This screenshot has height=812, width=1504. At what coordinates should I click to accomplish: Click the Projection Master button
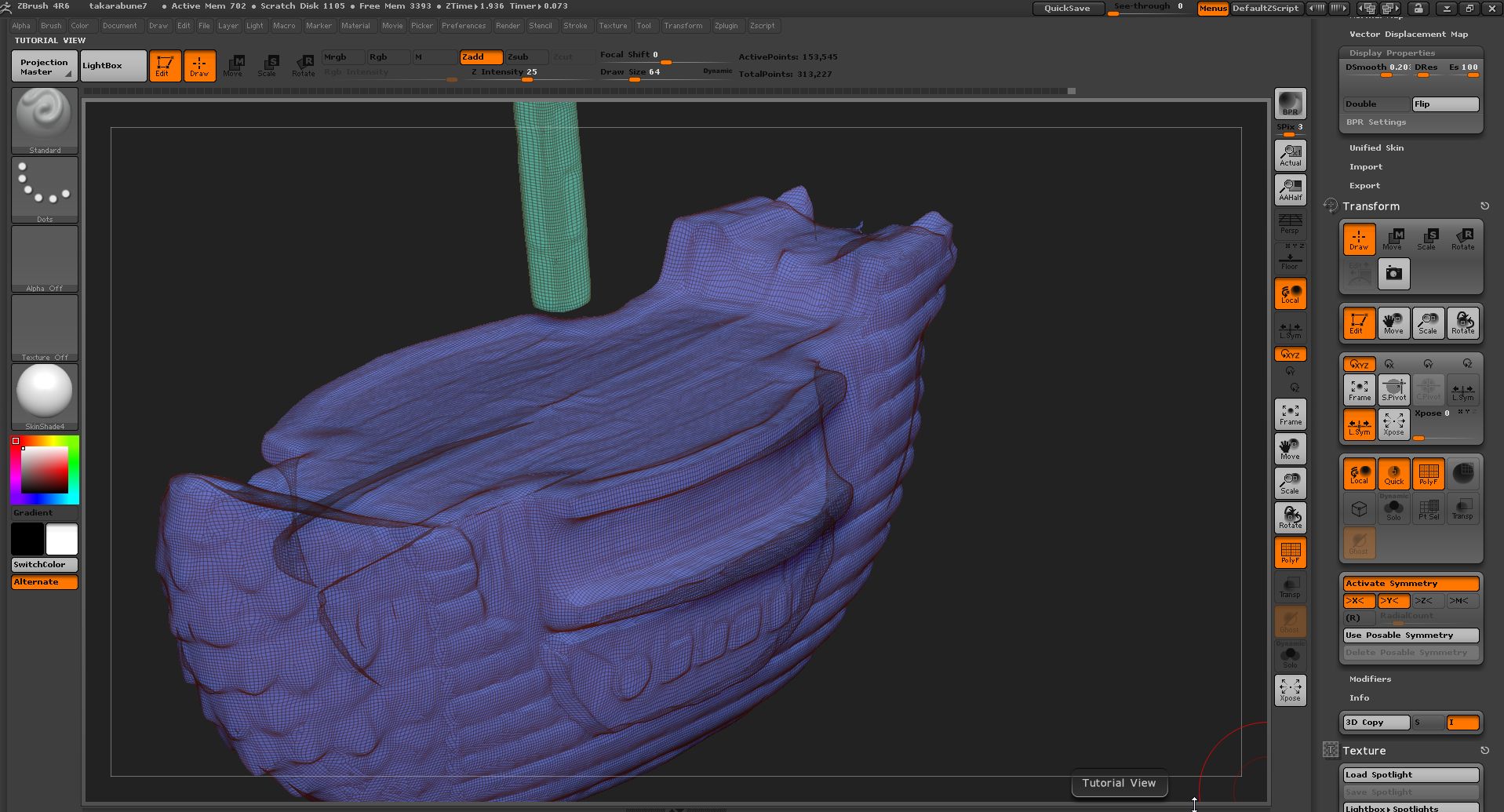pyautogui.click(x=45, y=66)
